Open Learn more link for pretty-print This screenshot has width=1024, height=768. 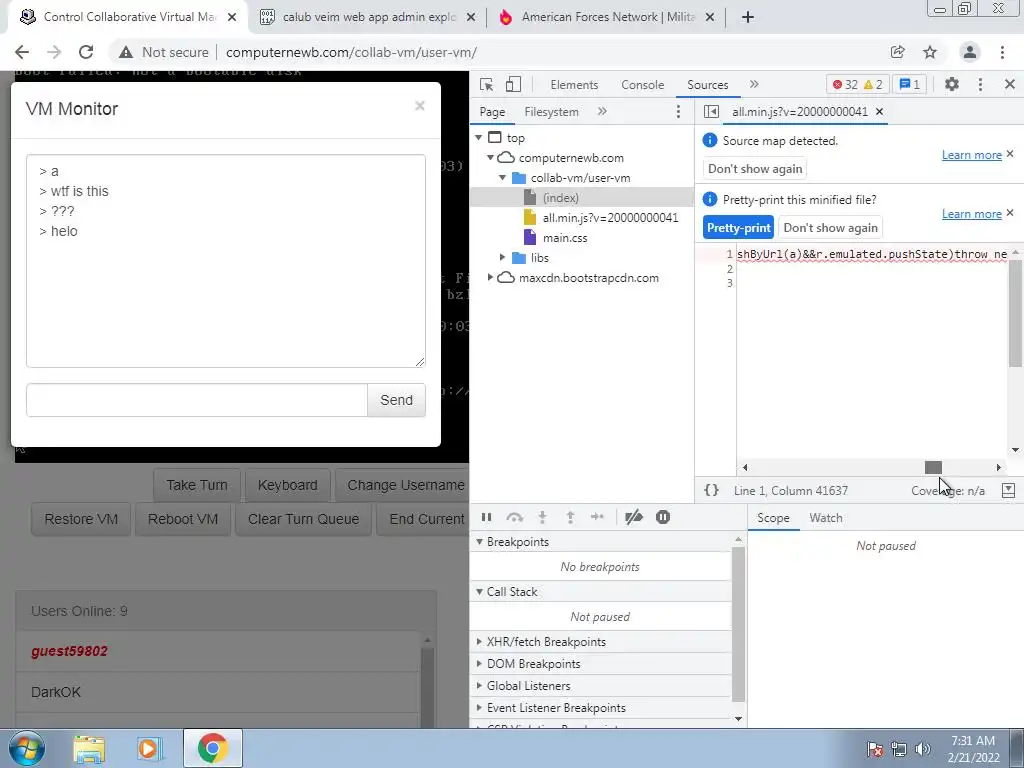click(x=971, y=214)
